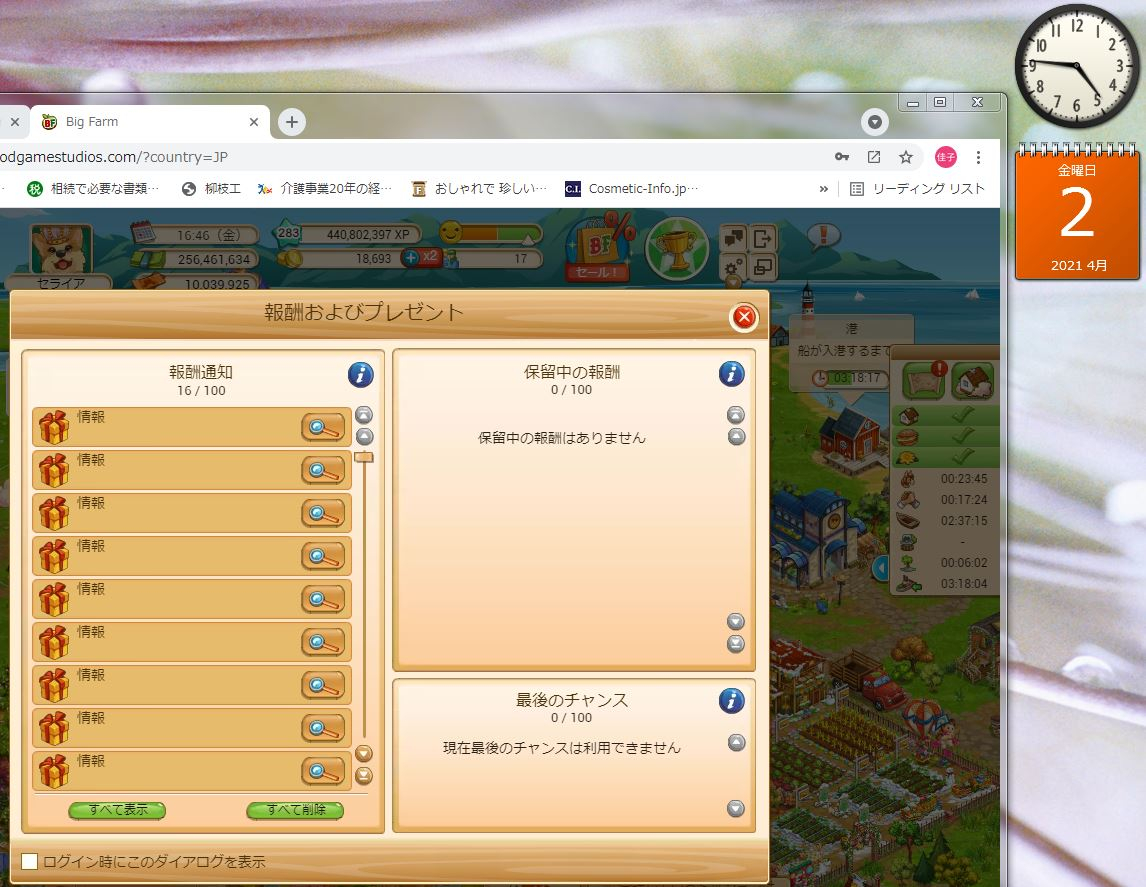Open bookmark おしゃれで 珍しい
The width and height of the screenshot is (1146, 887).
479,189
